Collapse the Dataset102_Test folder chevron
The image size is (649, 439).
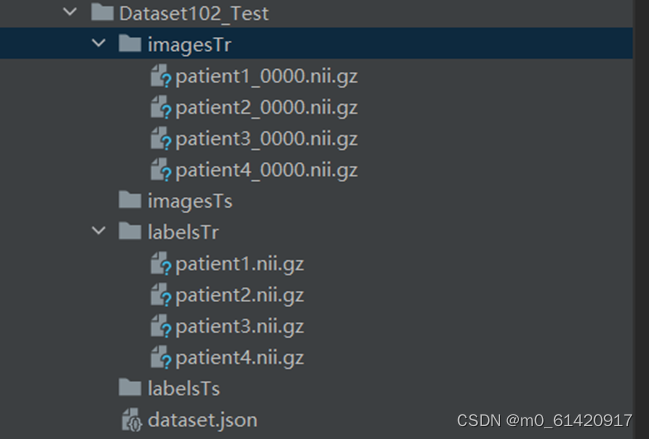70,12
